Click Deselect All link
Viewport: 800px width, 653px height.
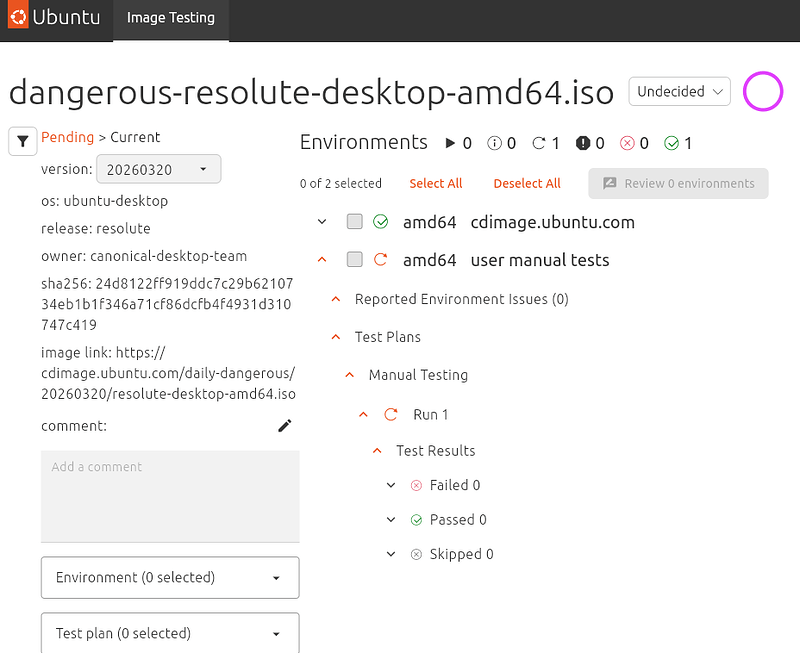point(527,184)
